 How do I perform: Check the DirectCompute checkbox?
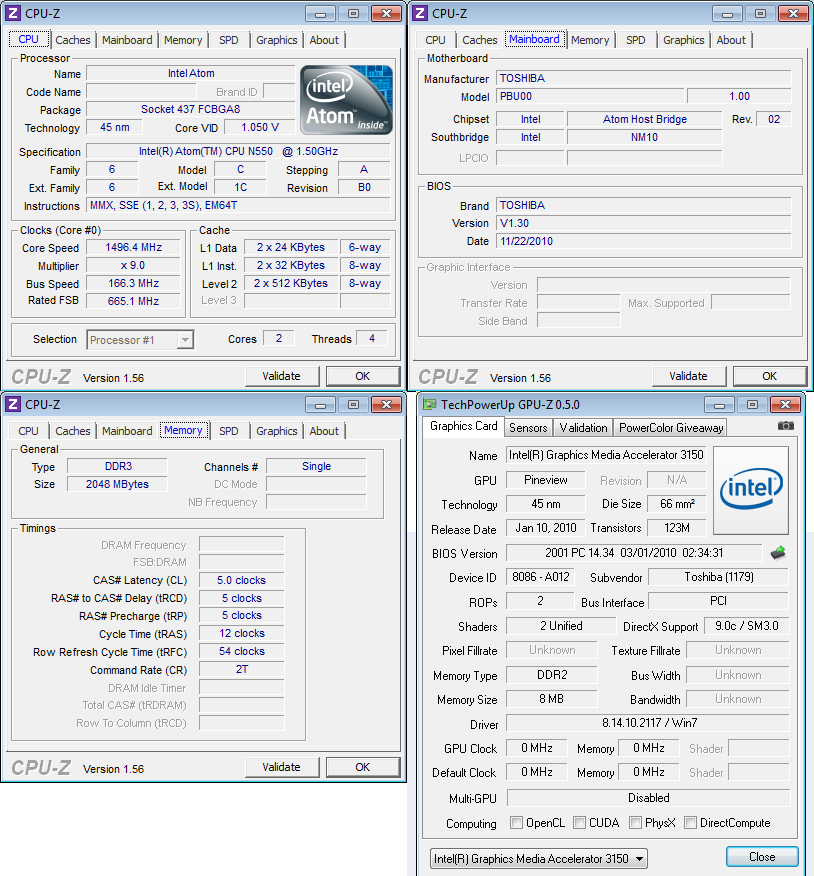(x=689, y=823)
